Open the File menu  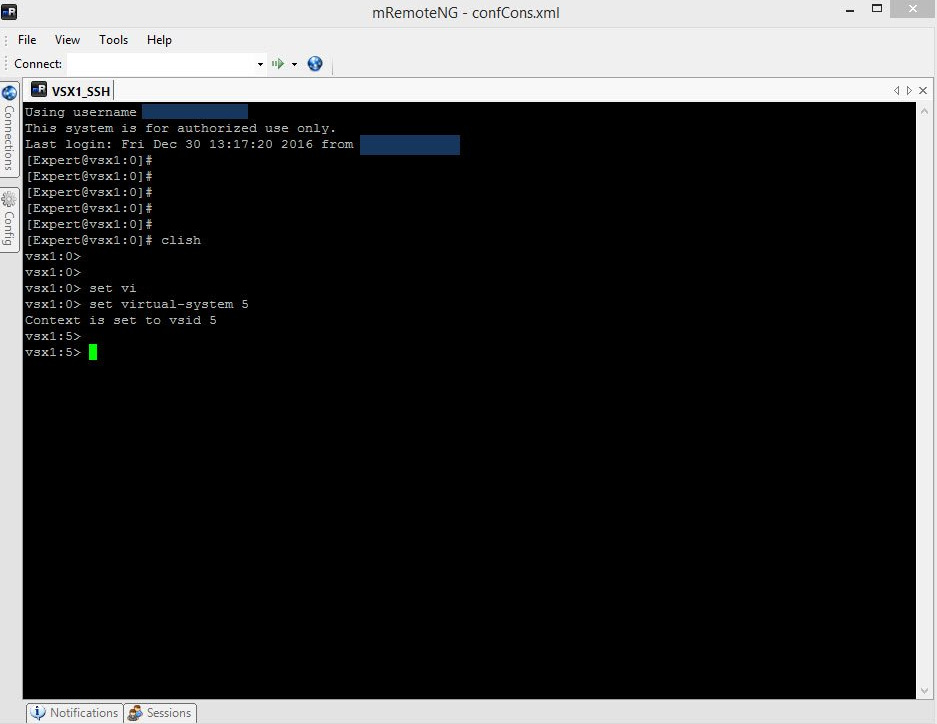tap(27, 40)
